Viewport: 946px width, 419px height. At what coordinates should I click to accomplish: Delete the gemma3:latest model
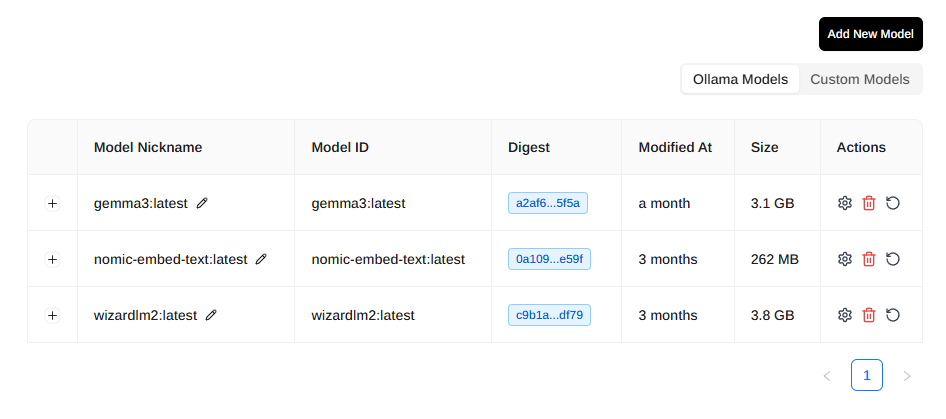(x=869, y=203)
